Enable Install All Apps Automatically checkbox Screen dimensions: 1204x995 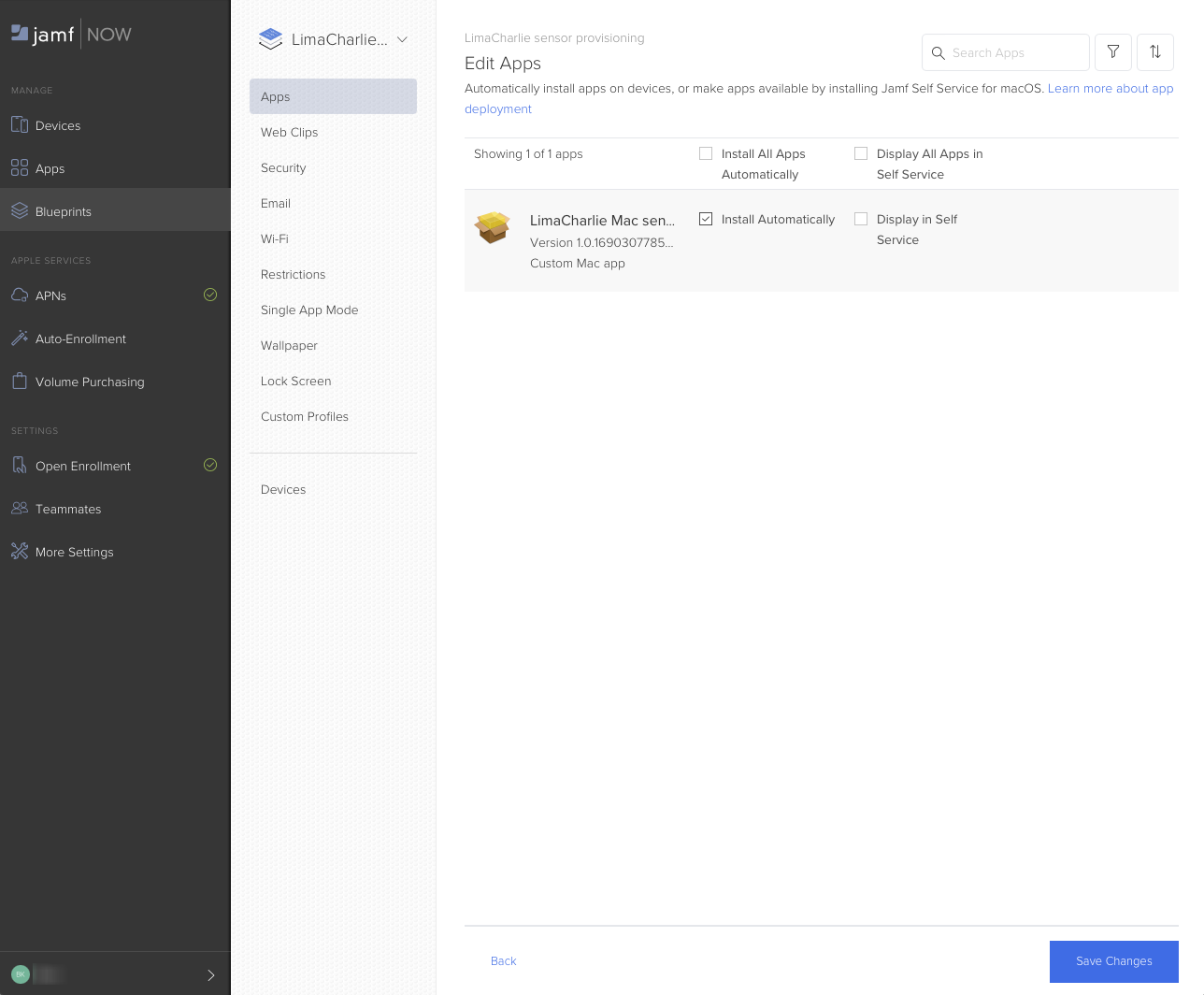click(x=706, y=153)
